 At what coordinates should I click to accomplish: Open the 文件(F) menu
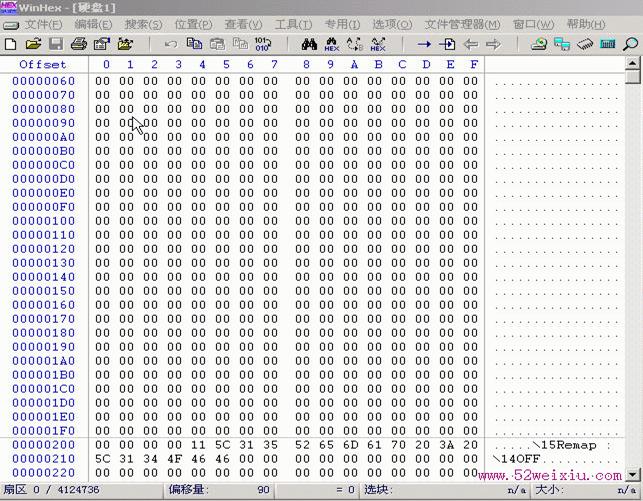[43, 24]
